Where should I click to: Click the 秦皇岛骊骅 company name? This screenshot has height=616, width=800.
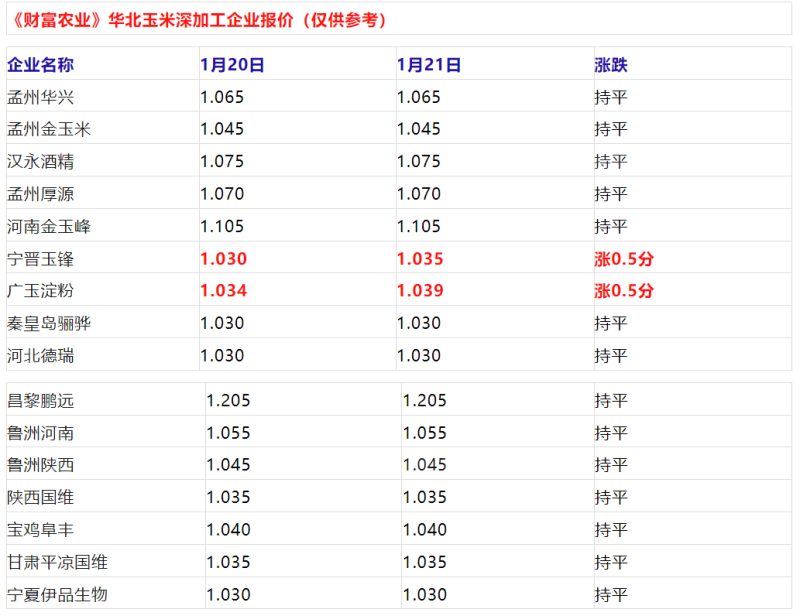[x=48, y=324]
